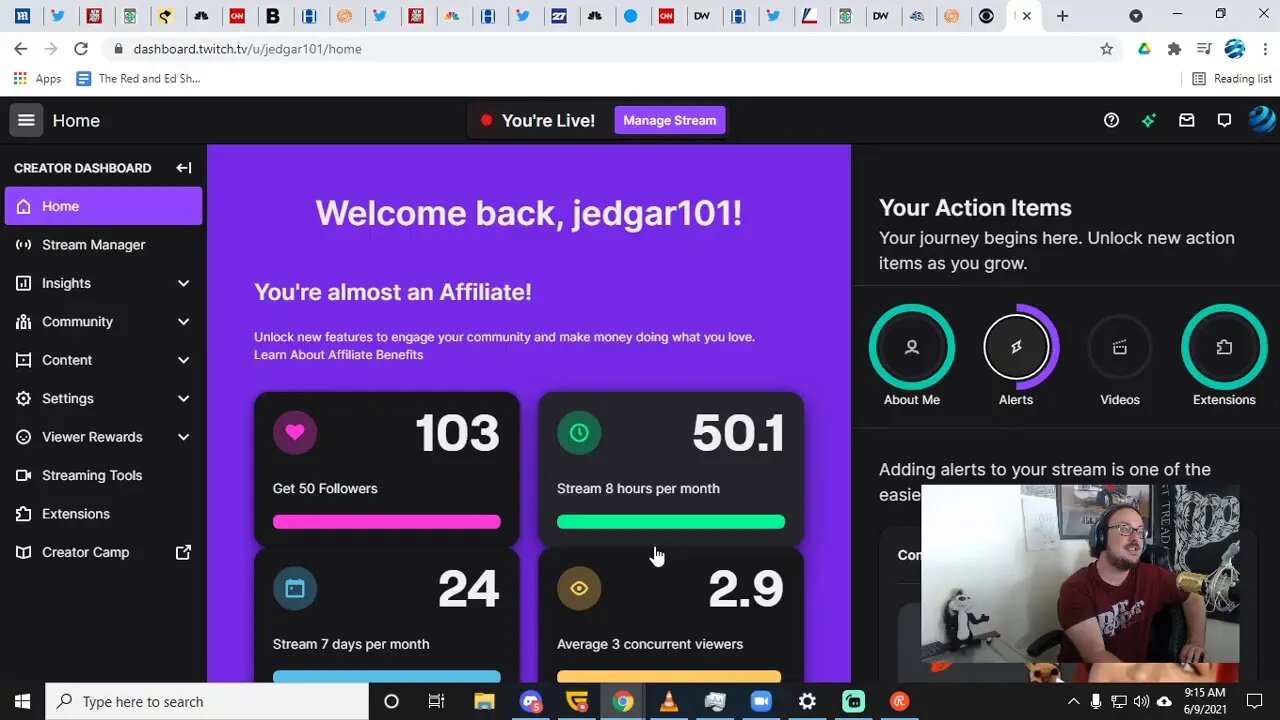Open The Red and Ed Sh... bookmark
Image resolution: width=1280 pixels, height=720 pixels.
coord(139,79)
